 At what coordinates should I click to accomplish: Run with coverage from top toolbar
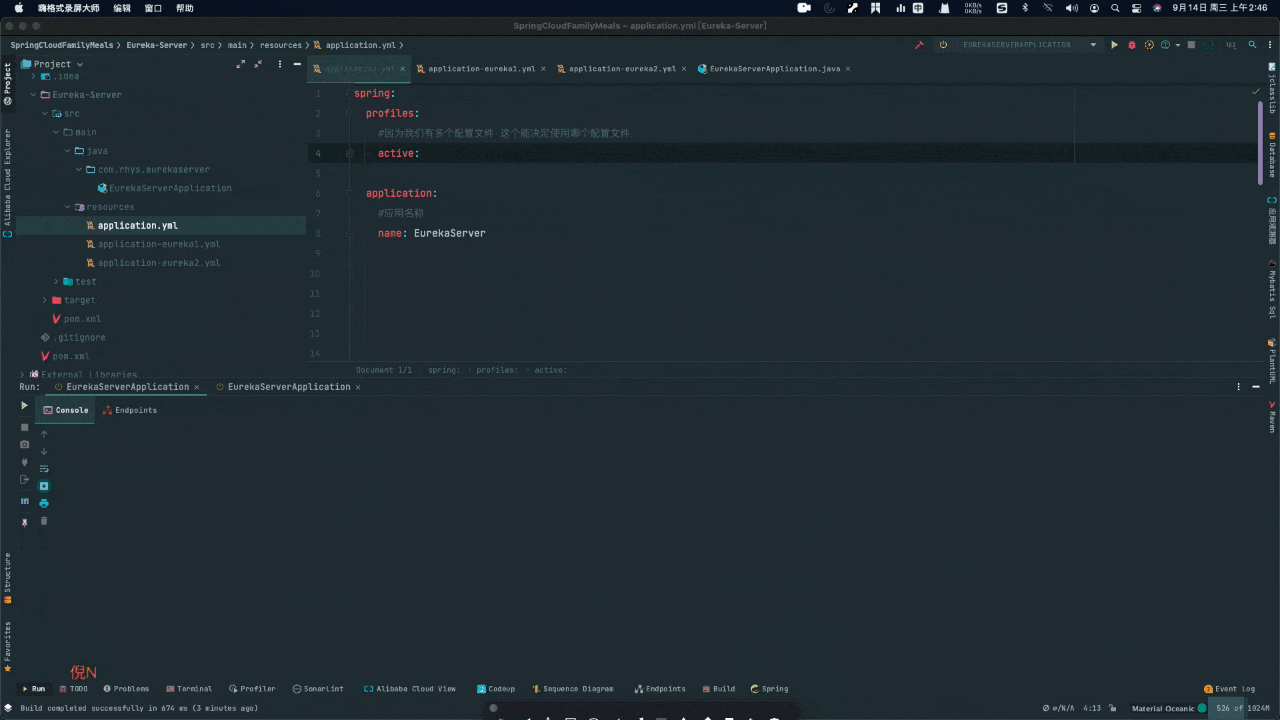click(1149, 45)
